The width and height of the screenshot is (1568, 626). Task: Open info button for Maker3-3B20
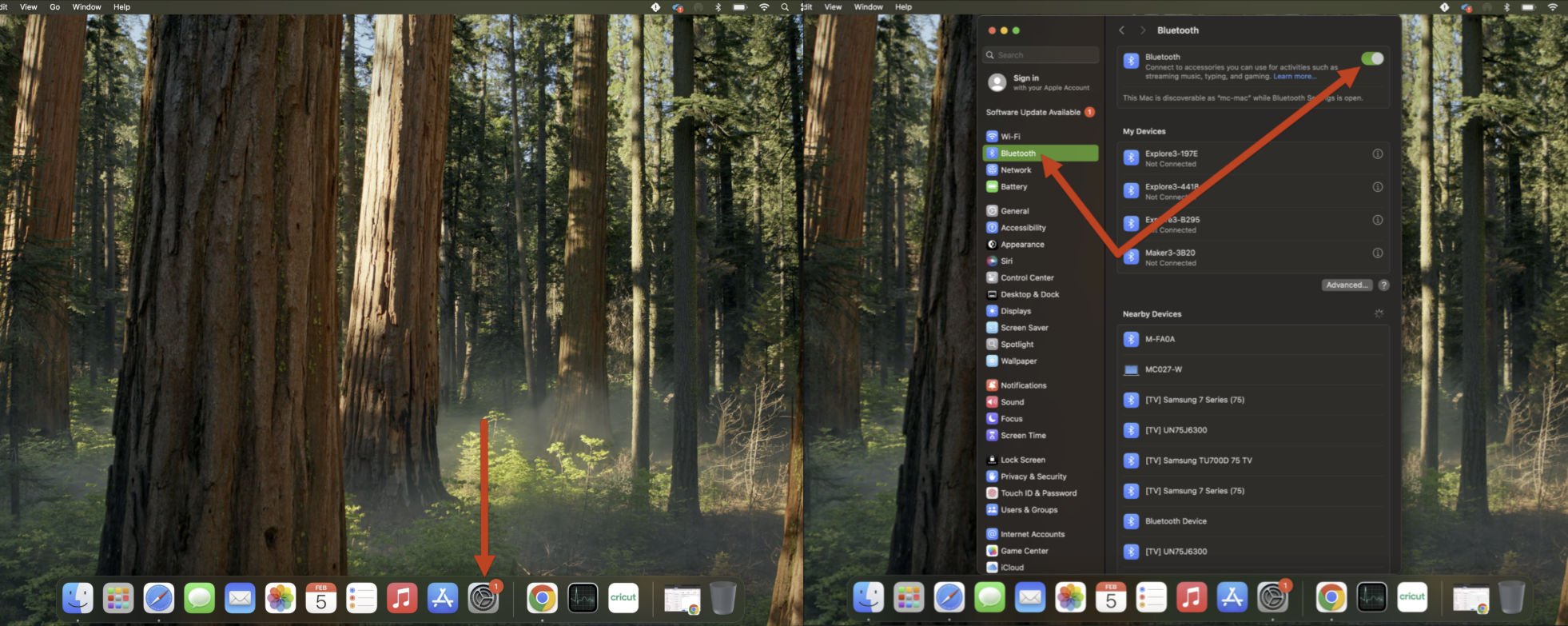point(1377,253)
